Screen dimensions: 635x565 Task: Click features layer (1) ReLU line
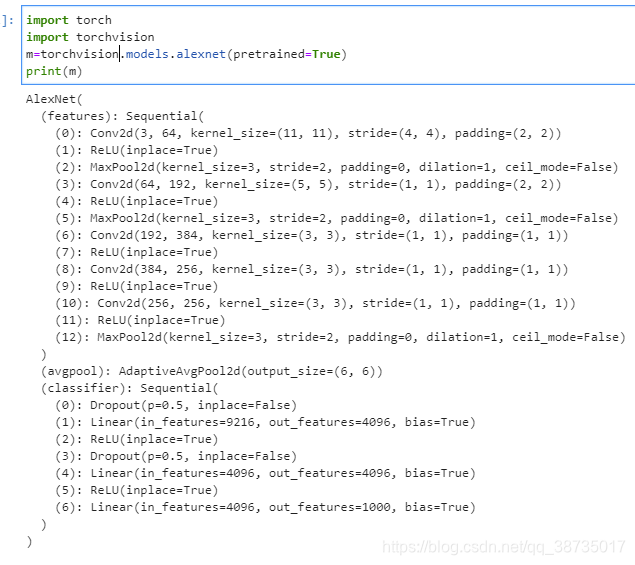pos(136,150)
